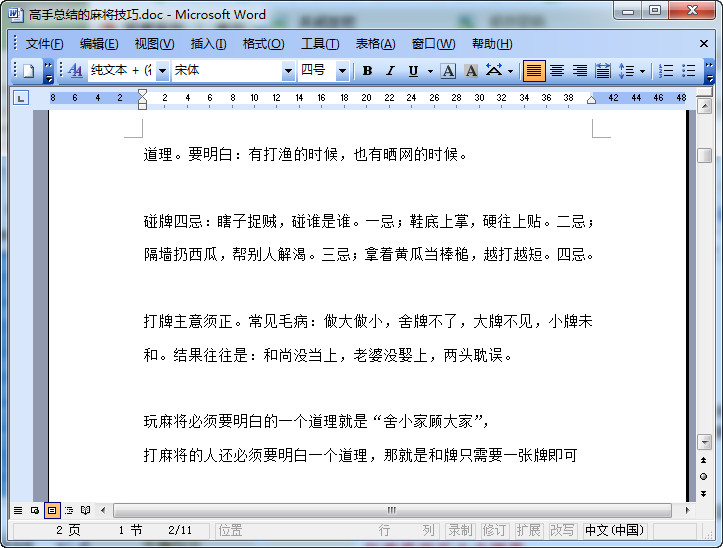Click inside the font name field
The image size is (723, 548).
tap(227, 71)
